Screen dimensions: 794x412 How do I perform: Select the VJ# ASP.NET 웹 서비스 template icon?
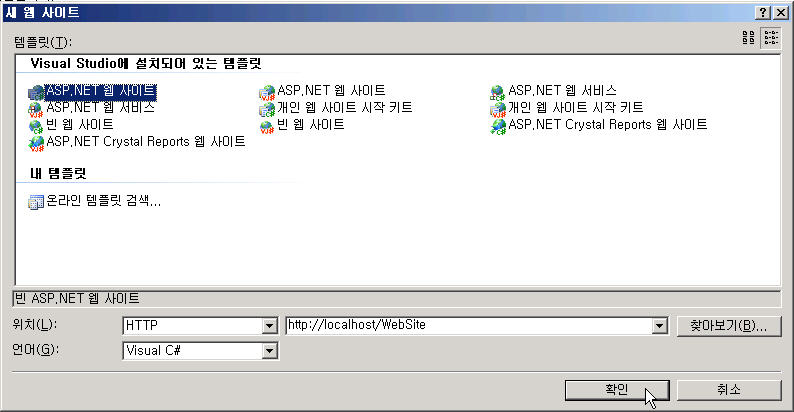(x=36, y=109)
